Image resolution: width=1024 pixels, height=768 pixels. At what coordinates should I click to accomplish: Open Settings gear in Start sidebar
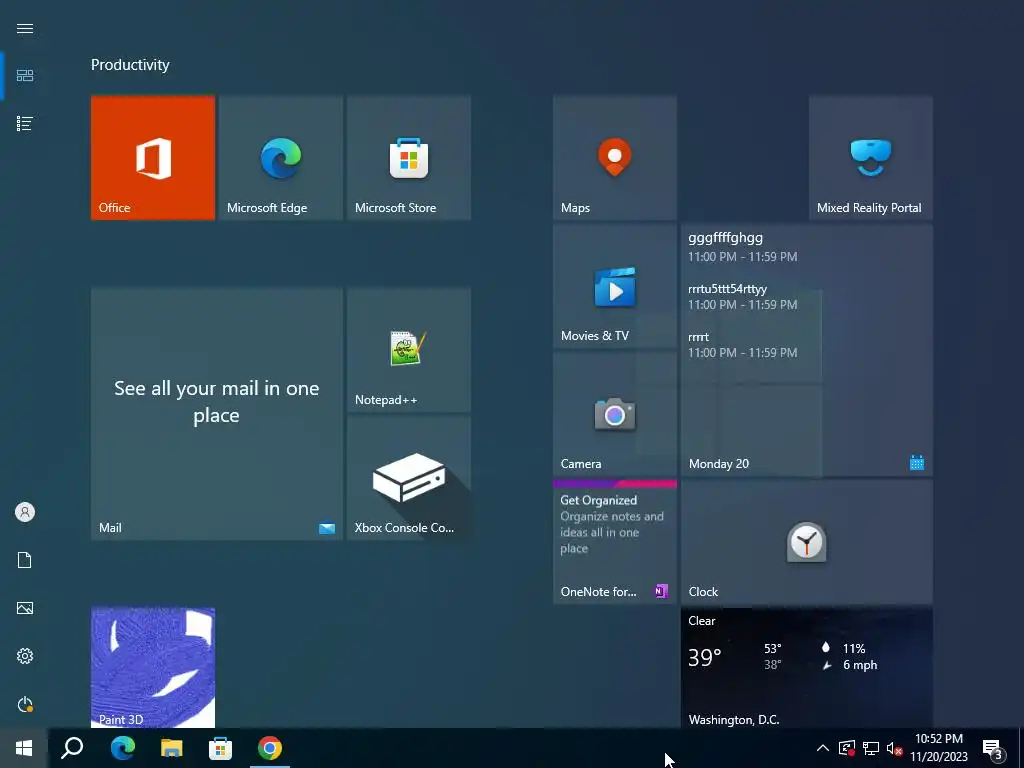25,656
